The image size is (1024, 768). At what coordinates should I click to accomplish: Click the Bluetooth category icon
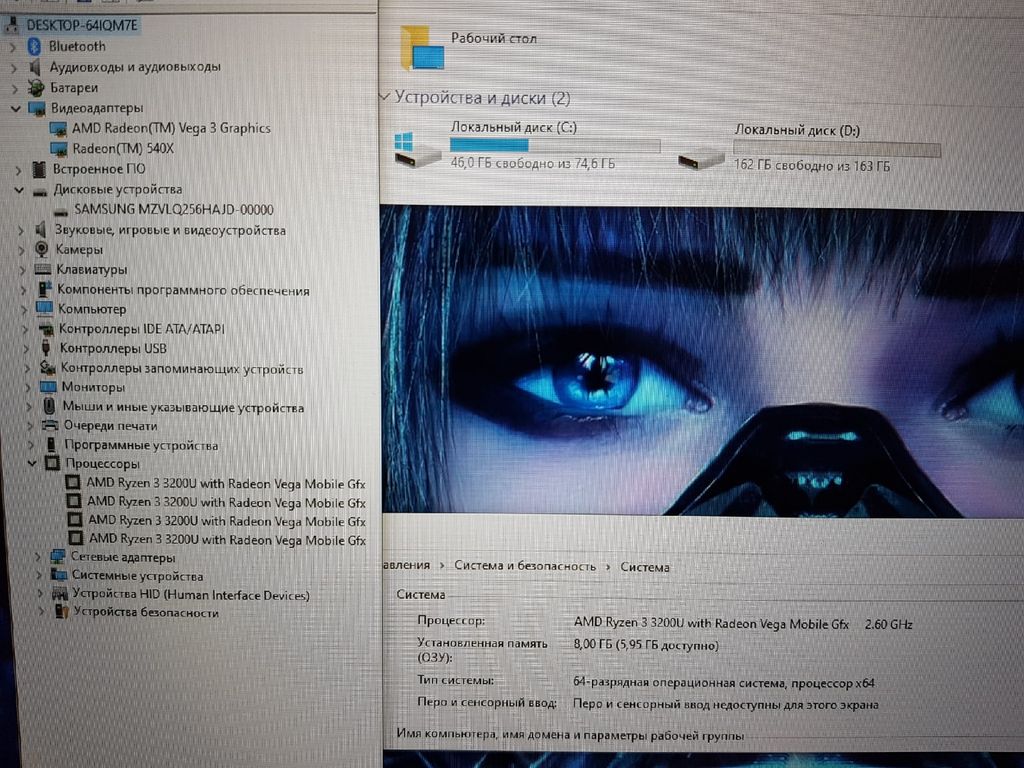click(x=35, y=46)
